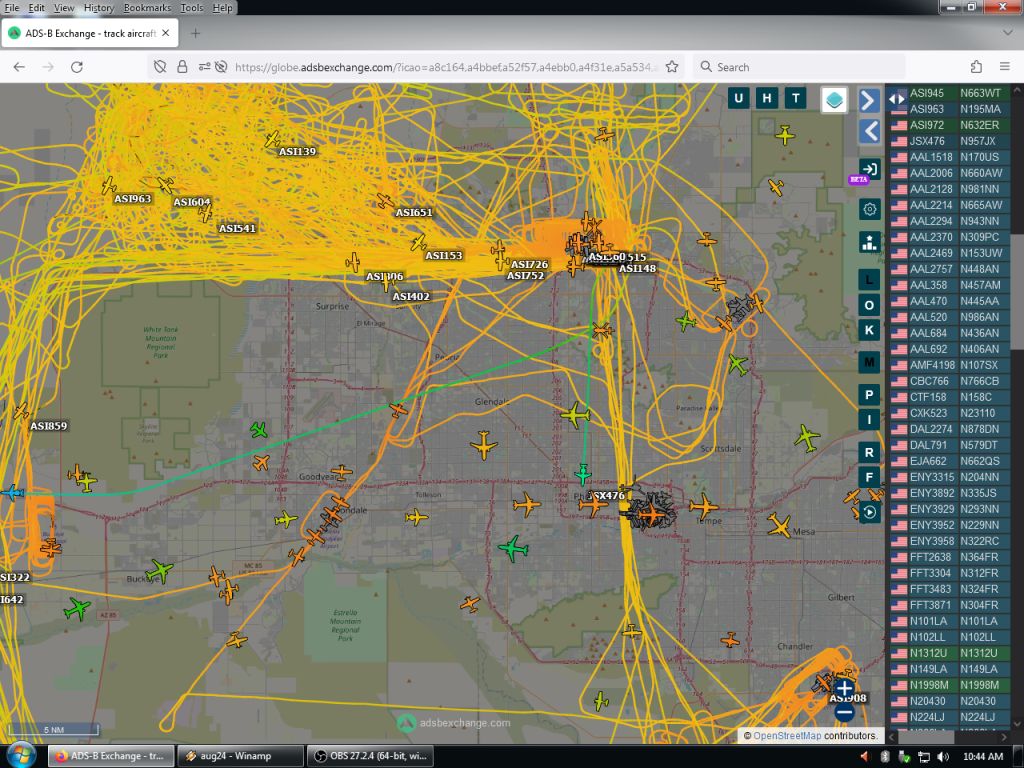This screenshot has width=1024, height=768.
Task: Click the replay circle icon
Action: [x=869, y=512]
